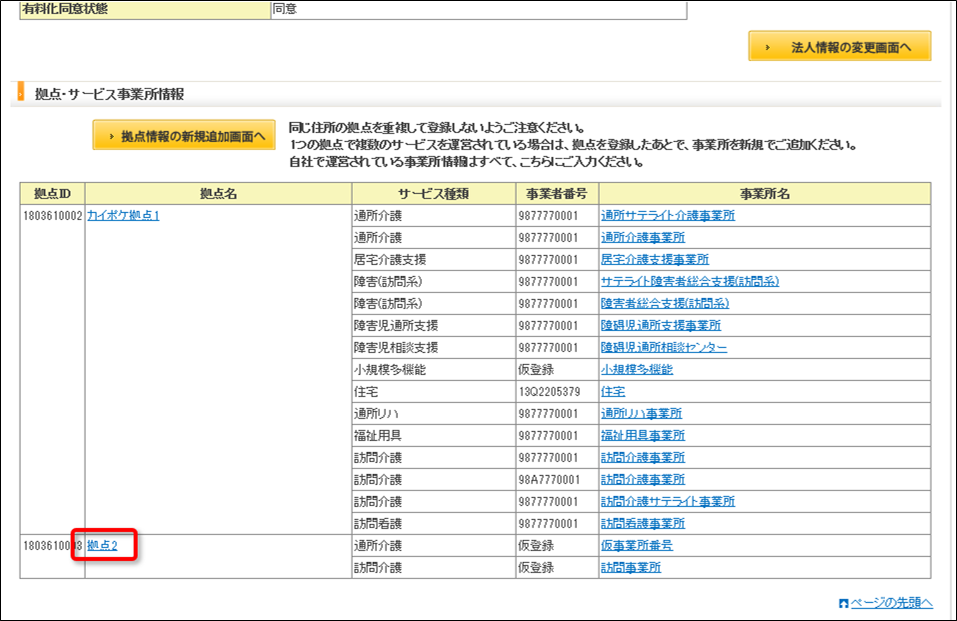Viewport: 957px width, 621px height.
Task: Open 通所サテライト介護事業所 link
Action: click(668, 216)
